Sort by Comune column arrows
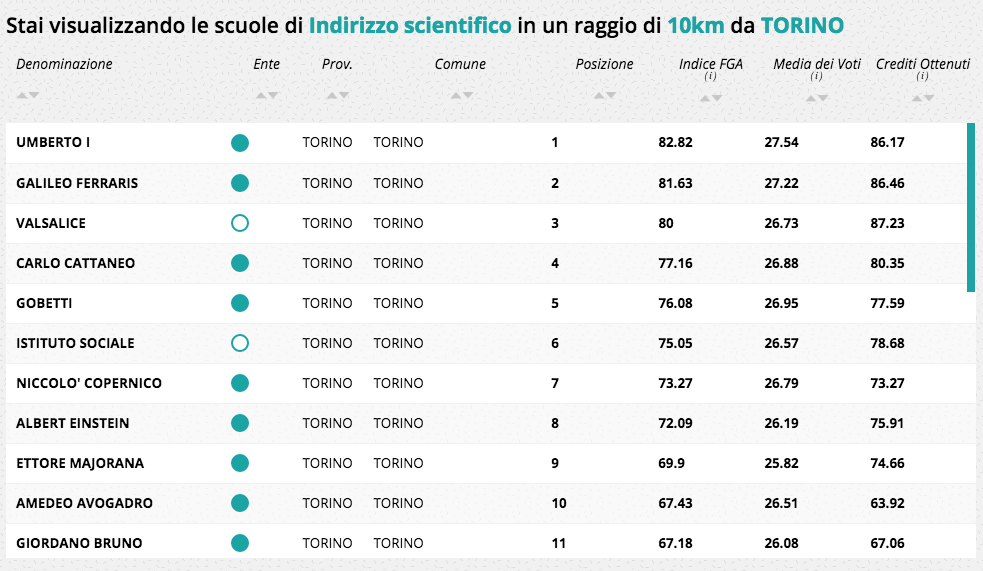983x571 pixels. click(461, 96)
